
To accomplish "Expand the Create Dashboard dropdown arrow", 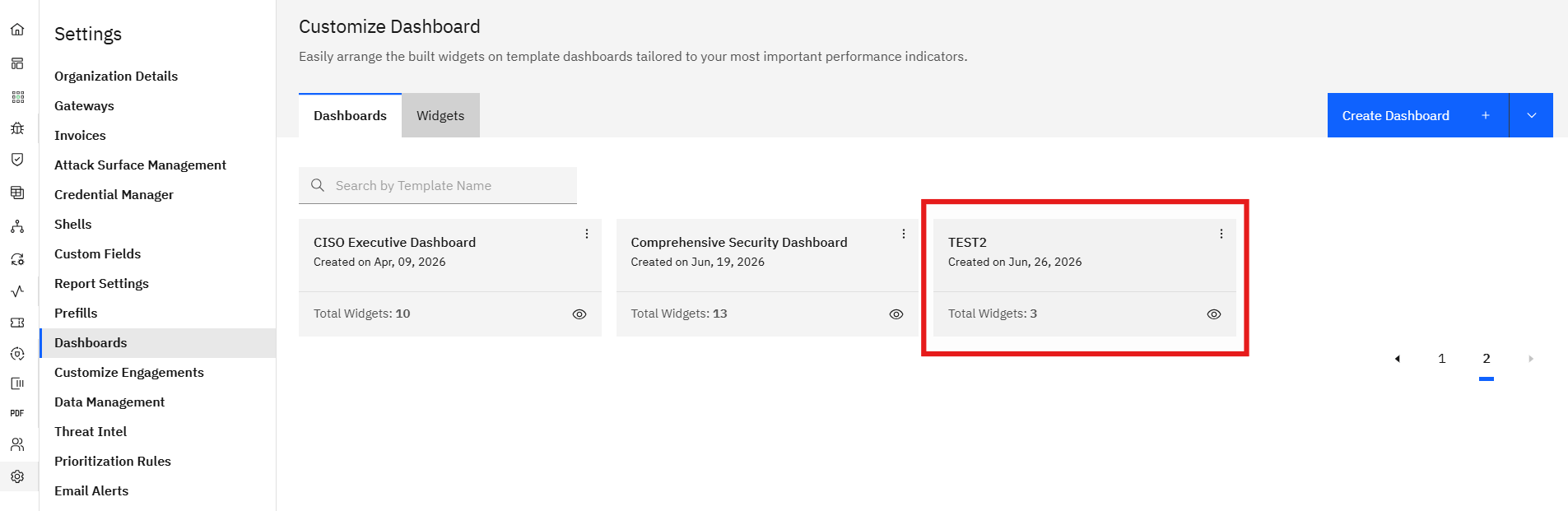I will (1532, 115).
